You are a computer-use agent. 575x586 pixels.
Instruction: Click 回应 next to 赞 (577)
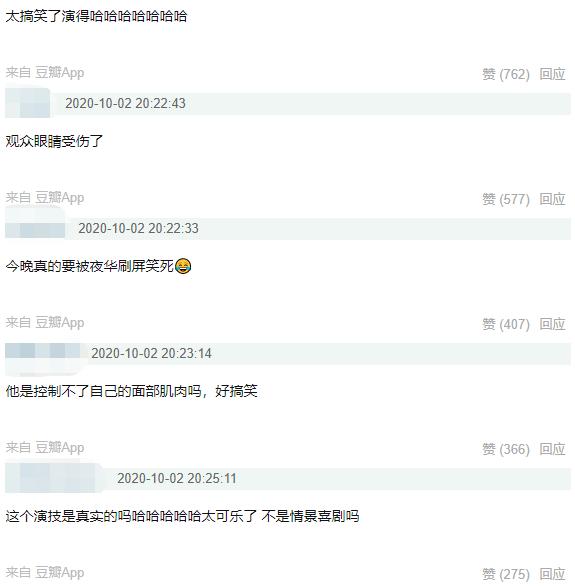coord(552,199)
